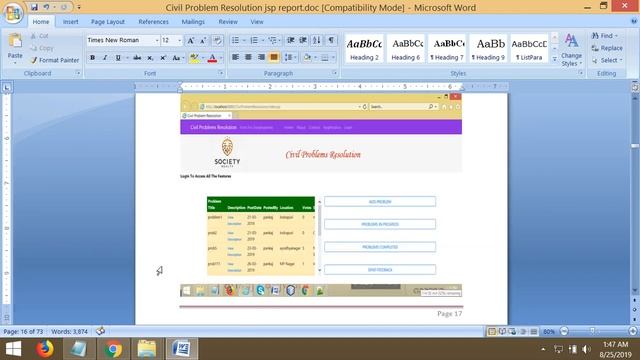Apply the Heading 7 style
640x360 pixels.
447,49
